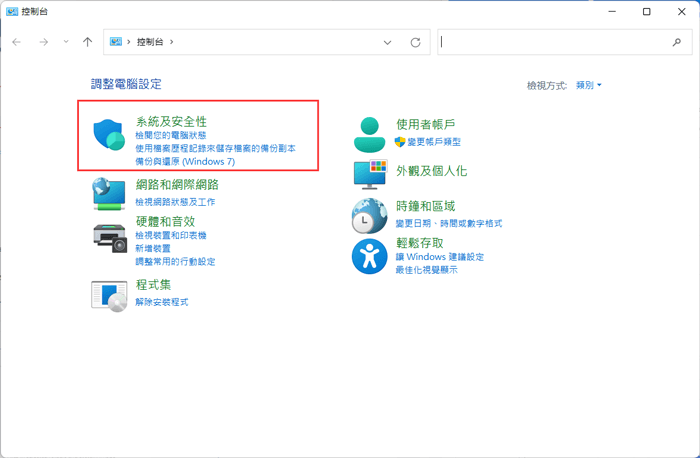Viewport: 700px width, 458px height.
Task: Open the 系統及安全性 shield icon
Action: pos(109,135)
